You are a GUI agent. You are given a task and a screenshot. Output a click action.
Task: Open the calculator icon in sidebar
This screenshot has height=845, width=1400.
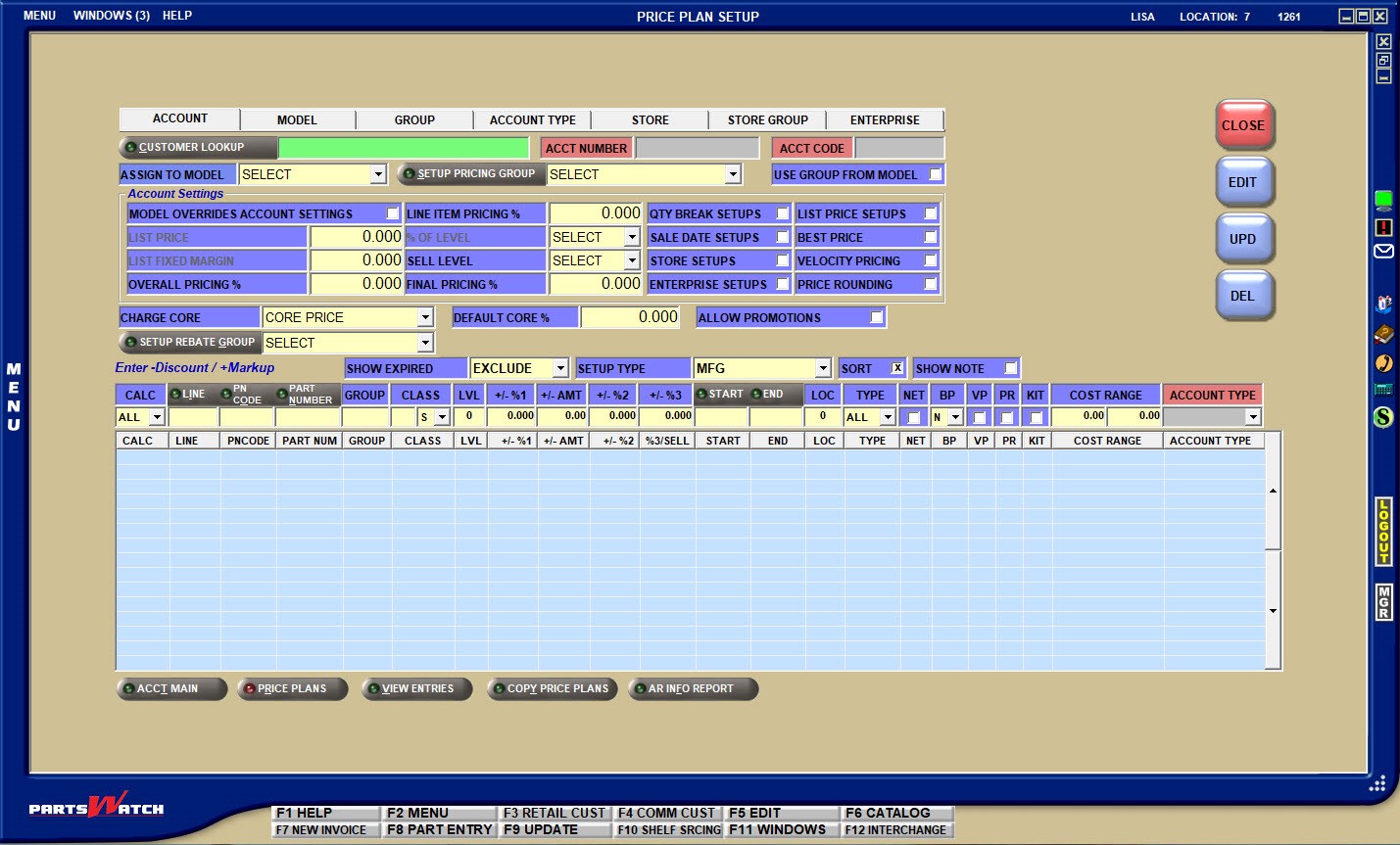[1383, 390]
